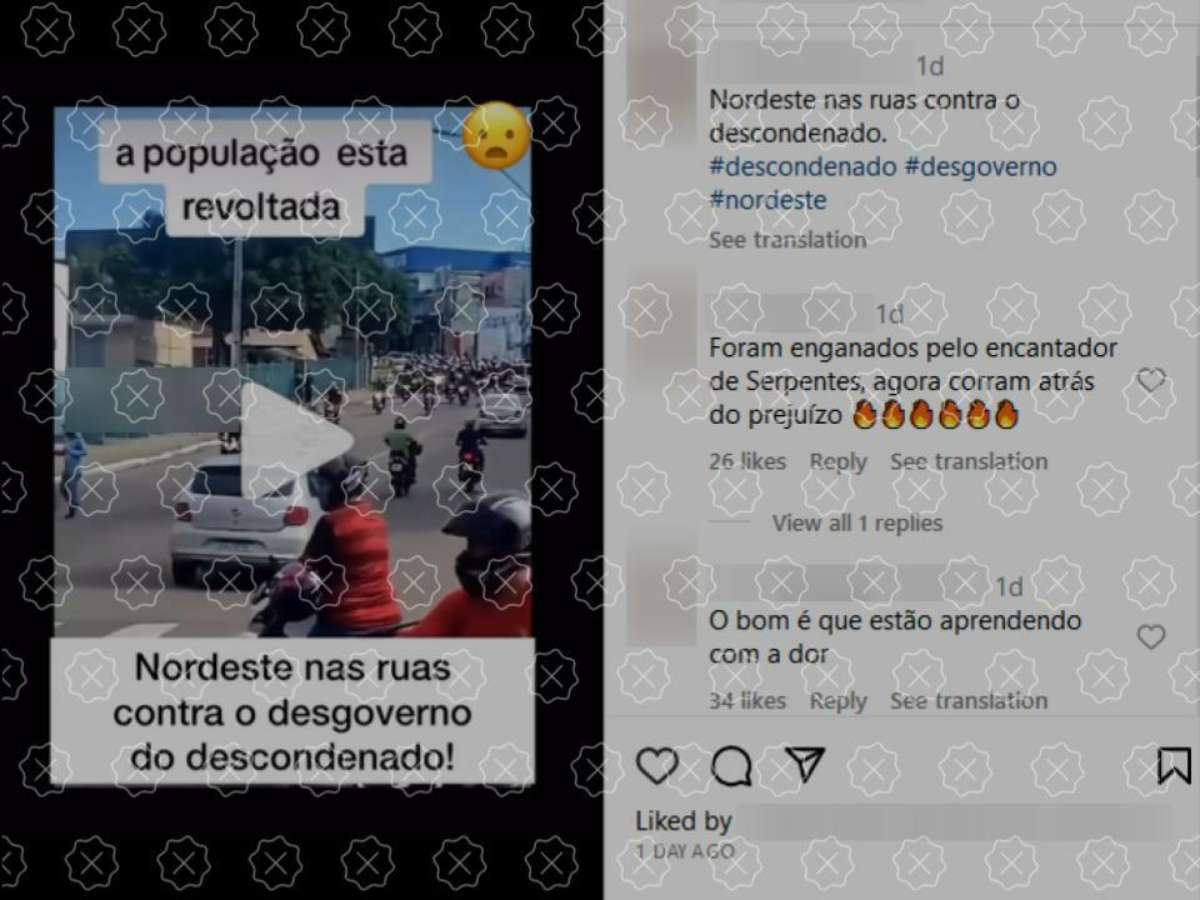Like the 'encantador de Serpentes' comment
1200x900 pixels.
1151,380
